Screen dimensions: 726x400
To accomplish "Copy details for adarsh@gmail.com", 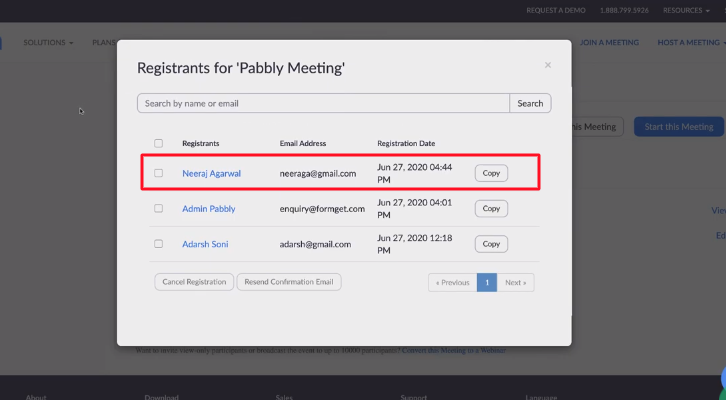I will 491,244.
